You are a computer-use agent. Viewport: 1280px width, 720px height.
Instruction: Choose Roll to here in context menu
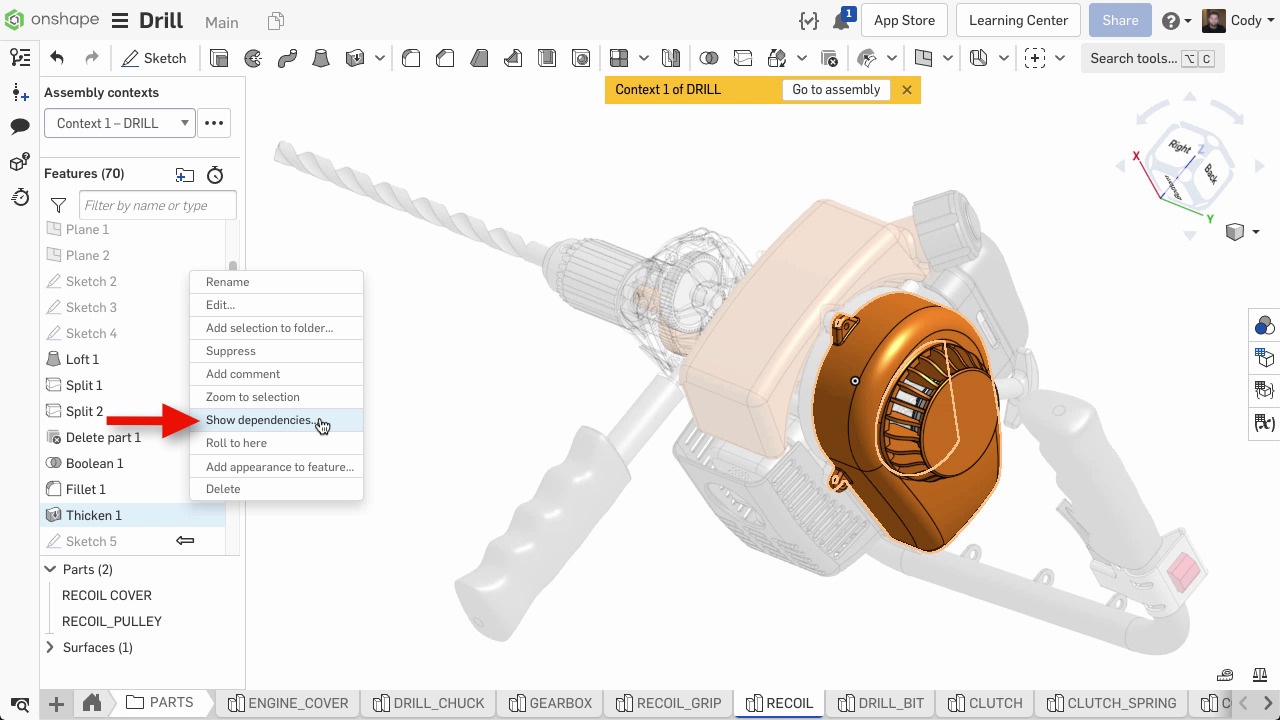tap(276, 443)
